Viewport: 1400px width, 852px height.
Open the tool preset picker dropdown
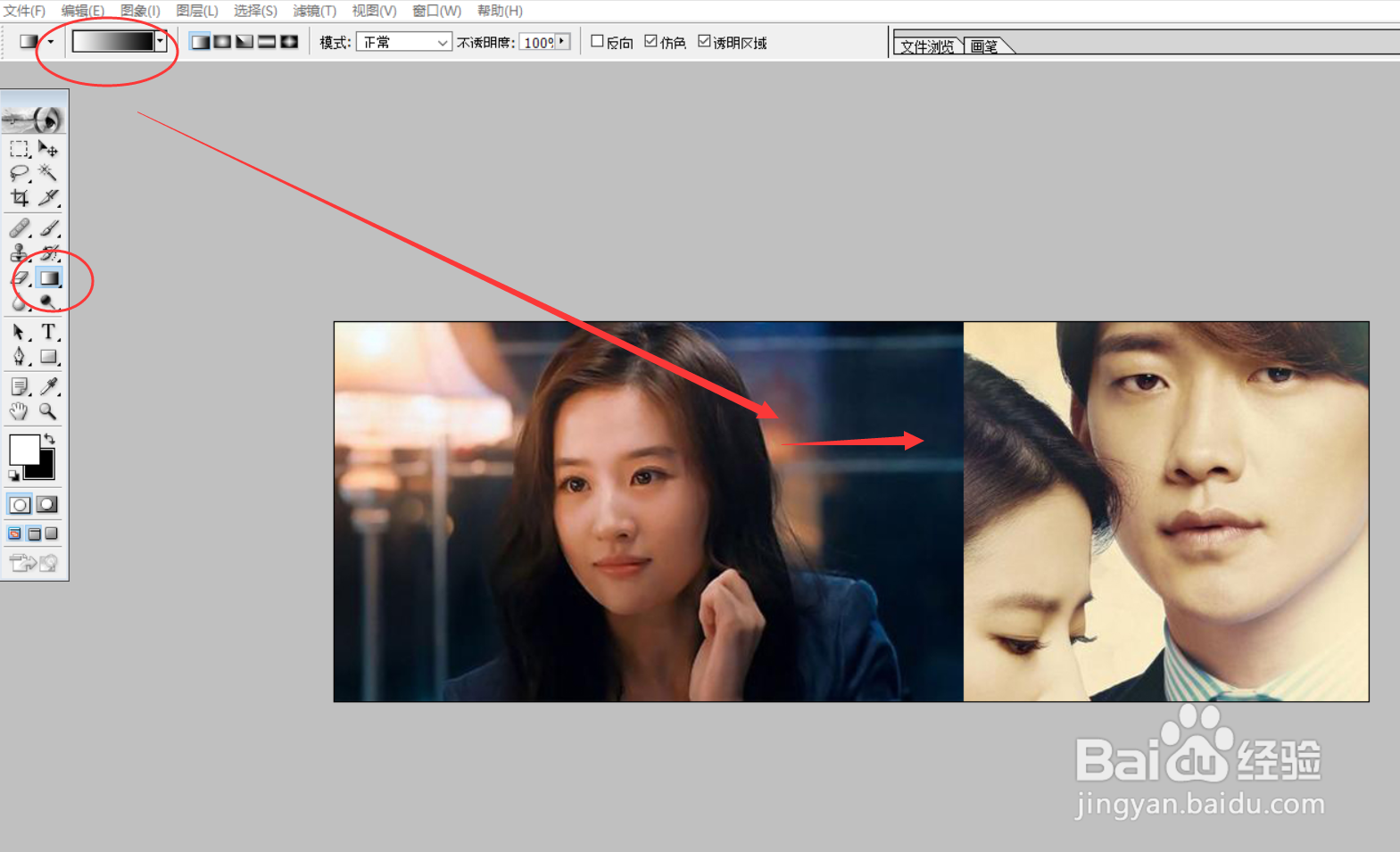tap(51, 42)
